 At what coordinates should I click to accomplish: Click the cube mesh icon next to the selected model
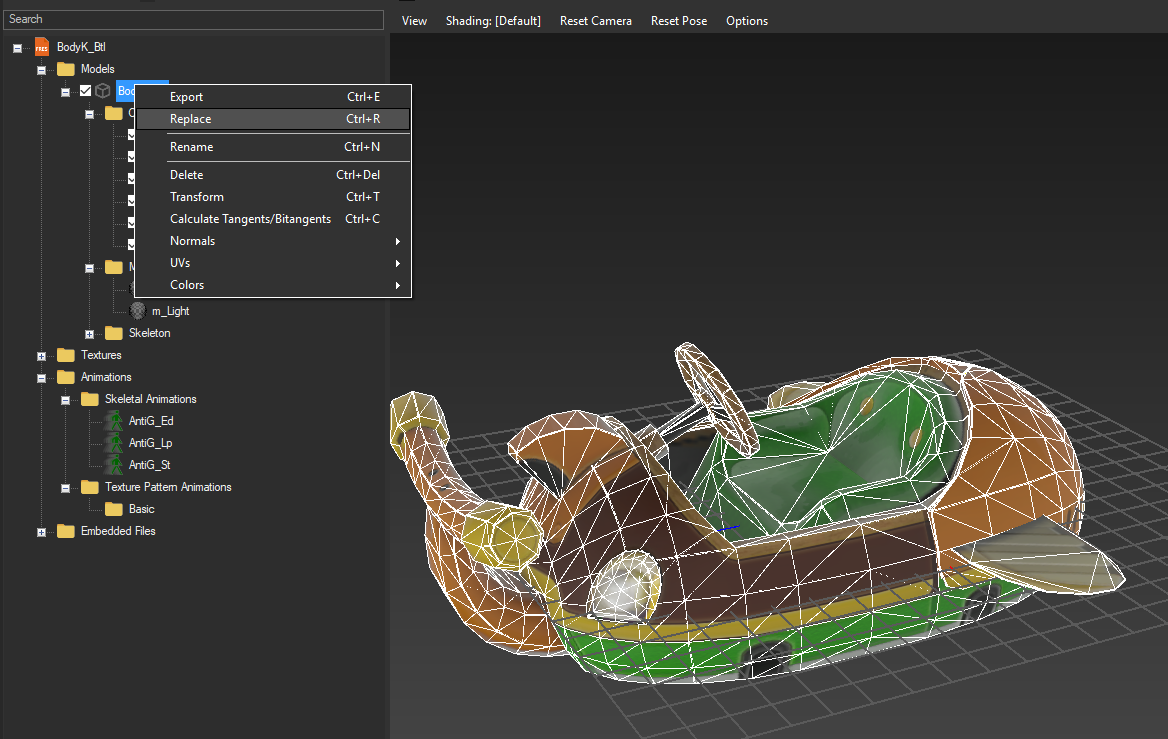[x=102, y=90]
